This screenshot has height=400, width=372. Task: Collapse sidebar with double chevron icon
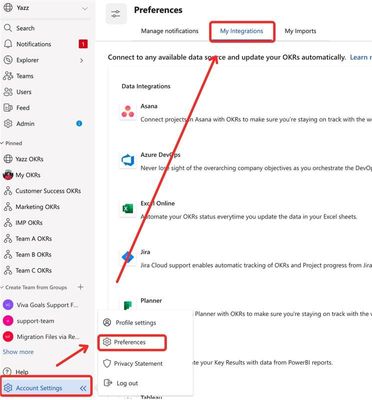click(83, 388)
